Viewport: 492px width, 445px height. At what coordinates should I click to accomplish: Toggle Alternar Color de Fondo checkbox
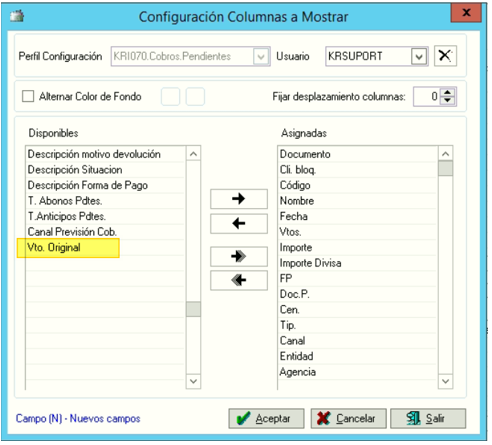tap(28, 96)
